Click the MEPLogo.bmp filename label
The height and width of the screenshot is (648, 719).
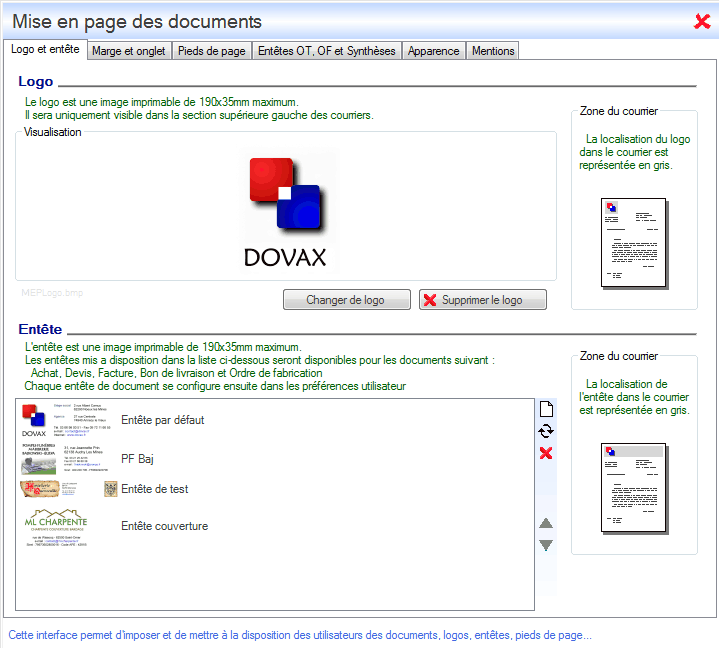pyautogui.click(x=52, y=293)
